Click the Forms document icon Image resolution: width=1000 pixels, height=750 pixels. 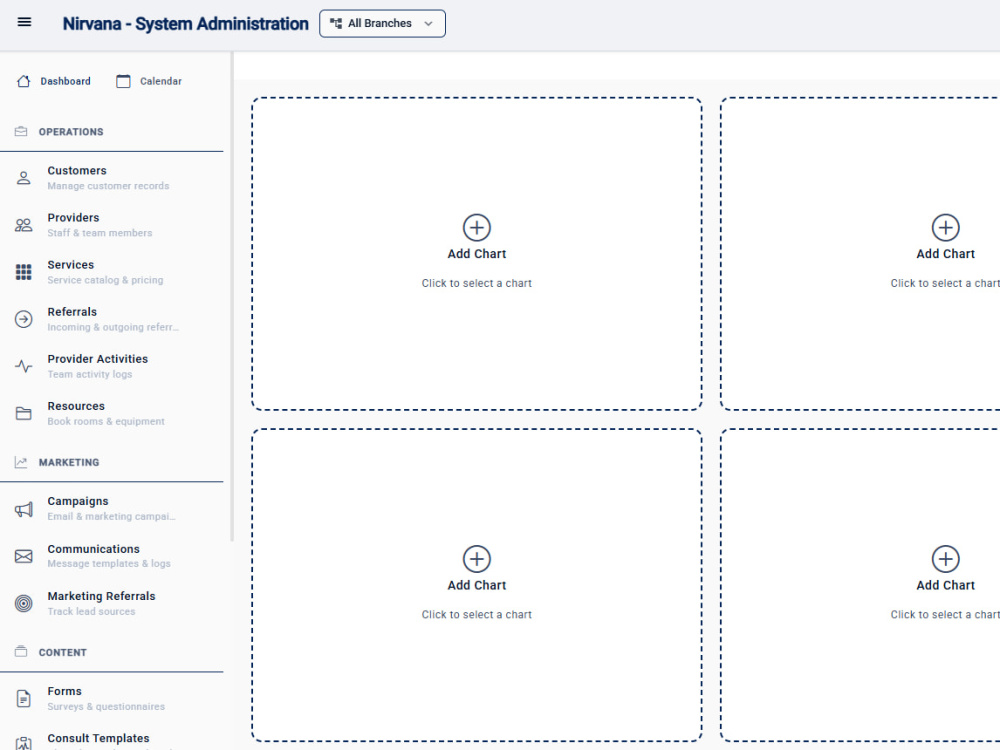point(24,699)
